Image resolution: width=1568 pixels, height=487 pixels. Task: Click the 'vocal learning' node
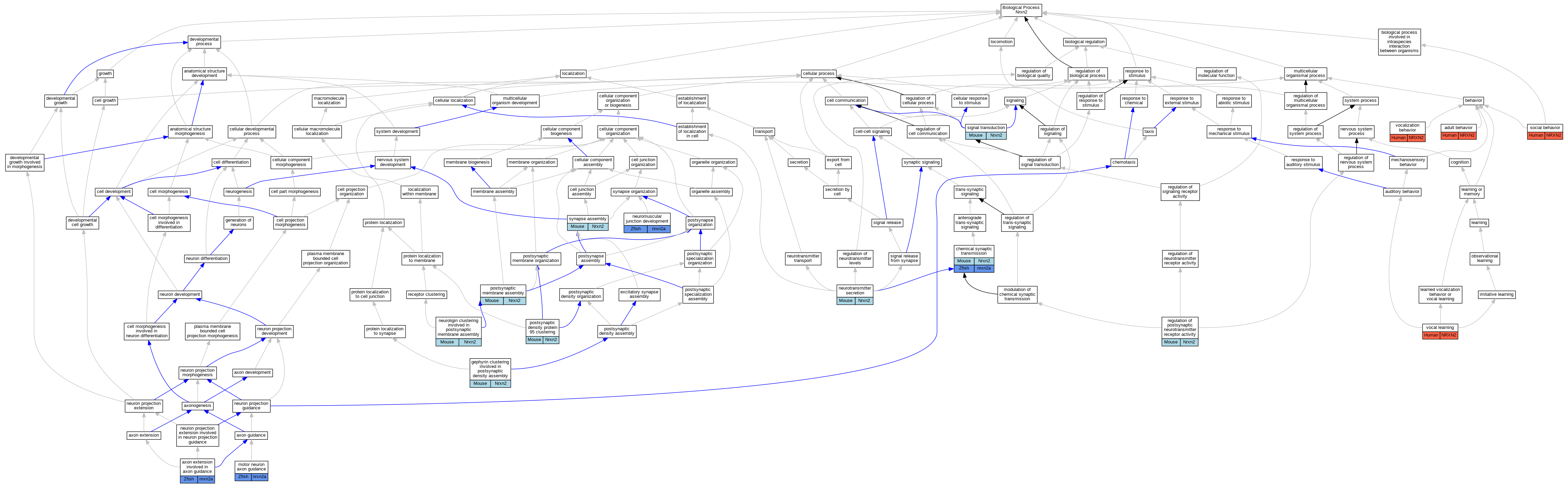click(1440, 332)
